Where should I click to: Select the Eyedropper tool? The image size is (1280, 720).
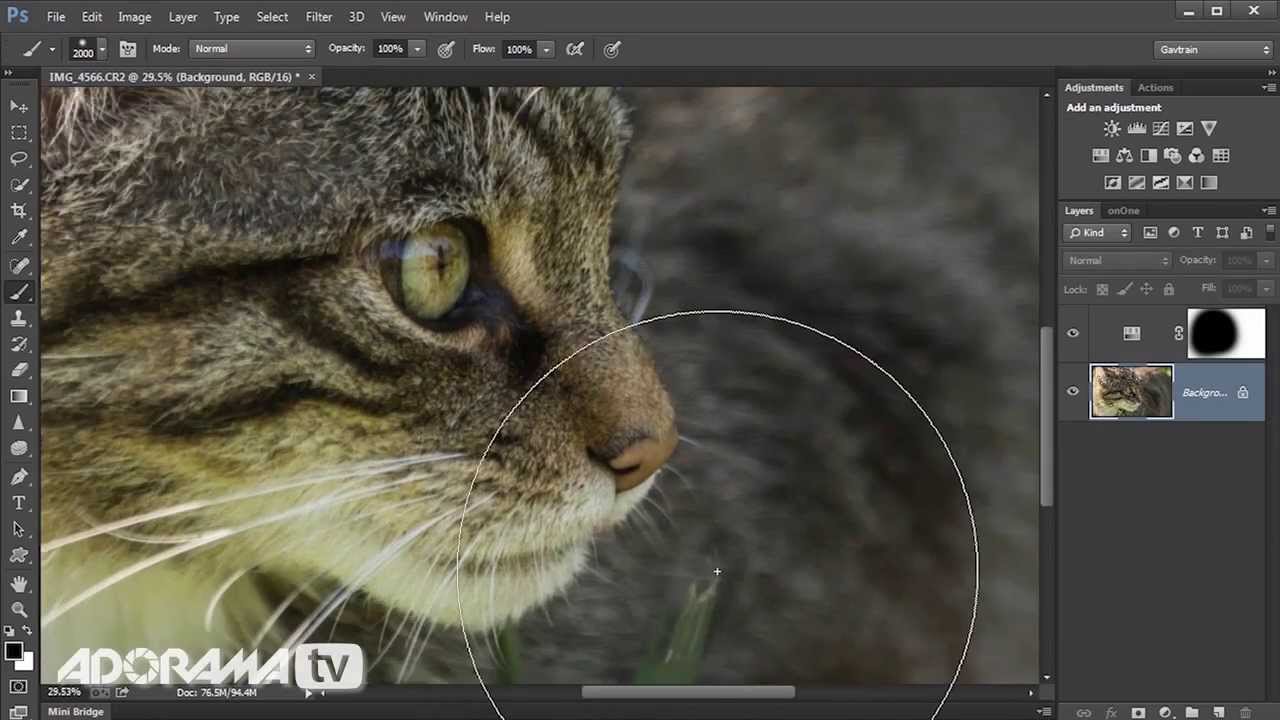pos(19,238)
